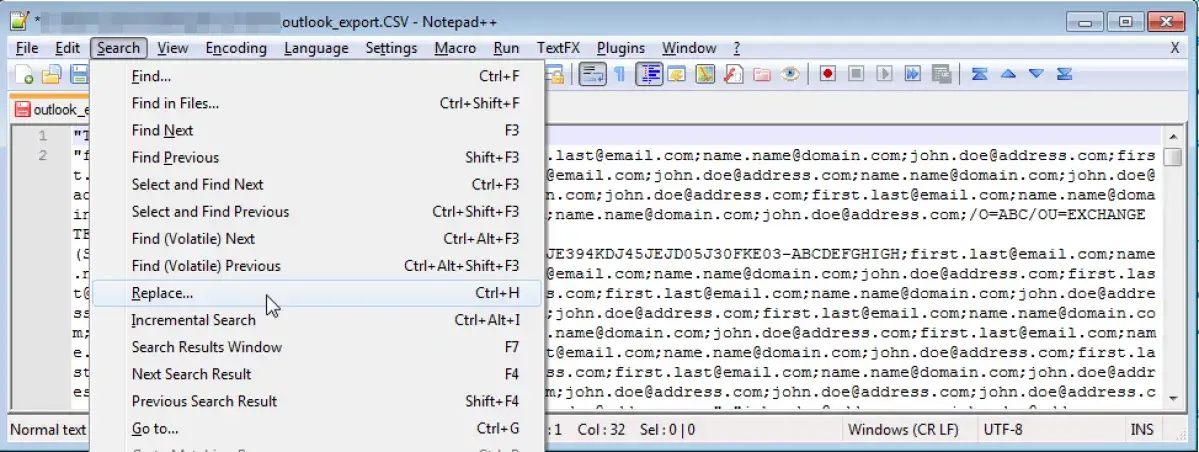Click line number 2 in the margin
This screenshot has height=452, width=1199.
coord(43,155)
